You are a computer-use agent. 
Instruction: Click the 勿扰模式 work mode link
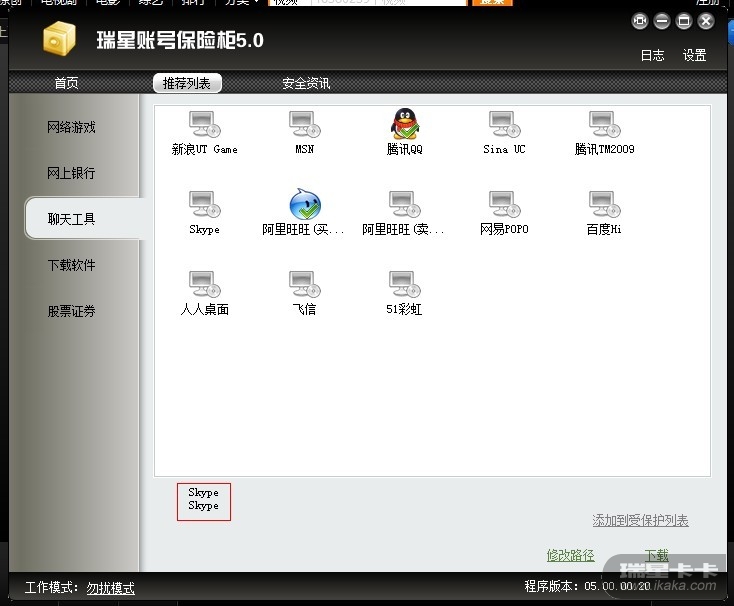pos(110,588)
